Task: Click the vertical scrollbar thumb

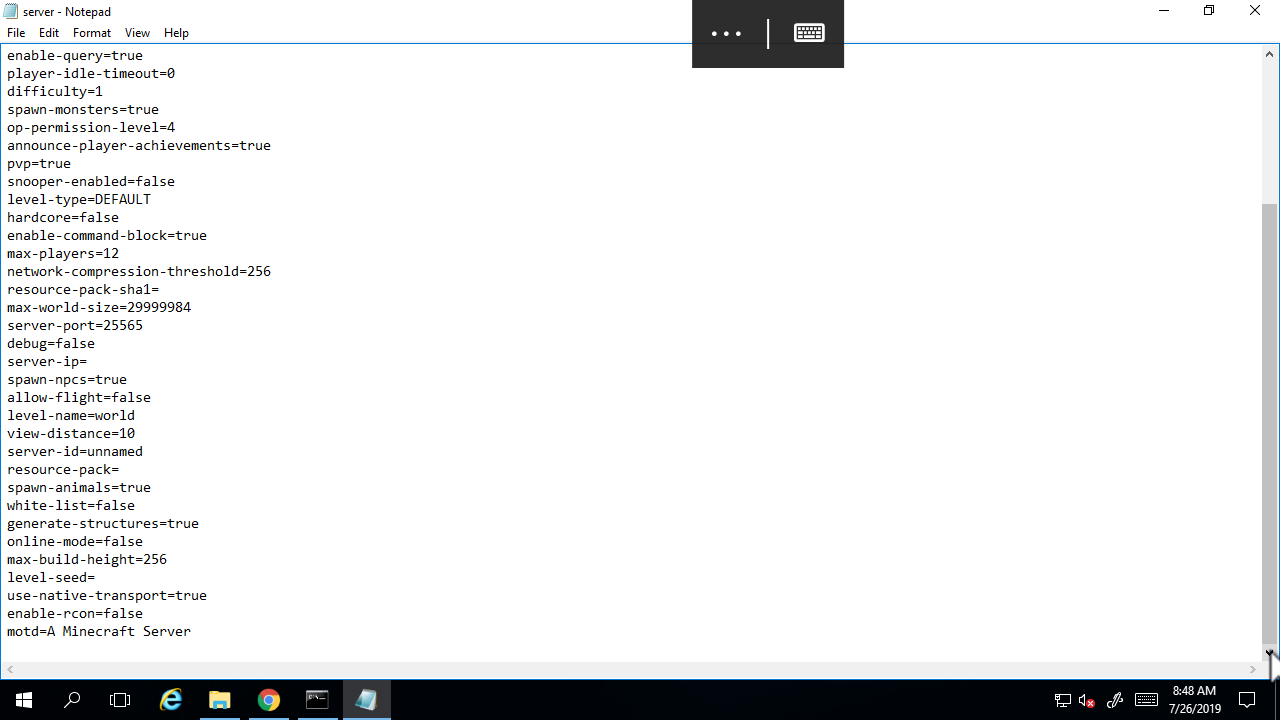Action: pos(1270,423)
